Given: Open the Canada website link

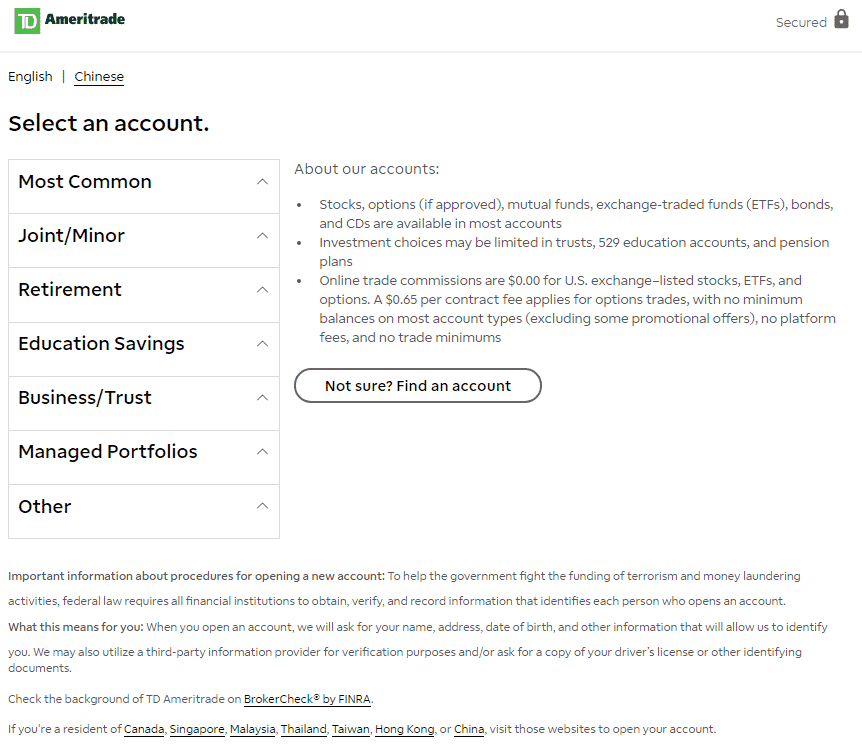Looking at the screenshot, I should pyautogui.click(x=144, y=729).
